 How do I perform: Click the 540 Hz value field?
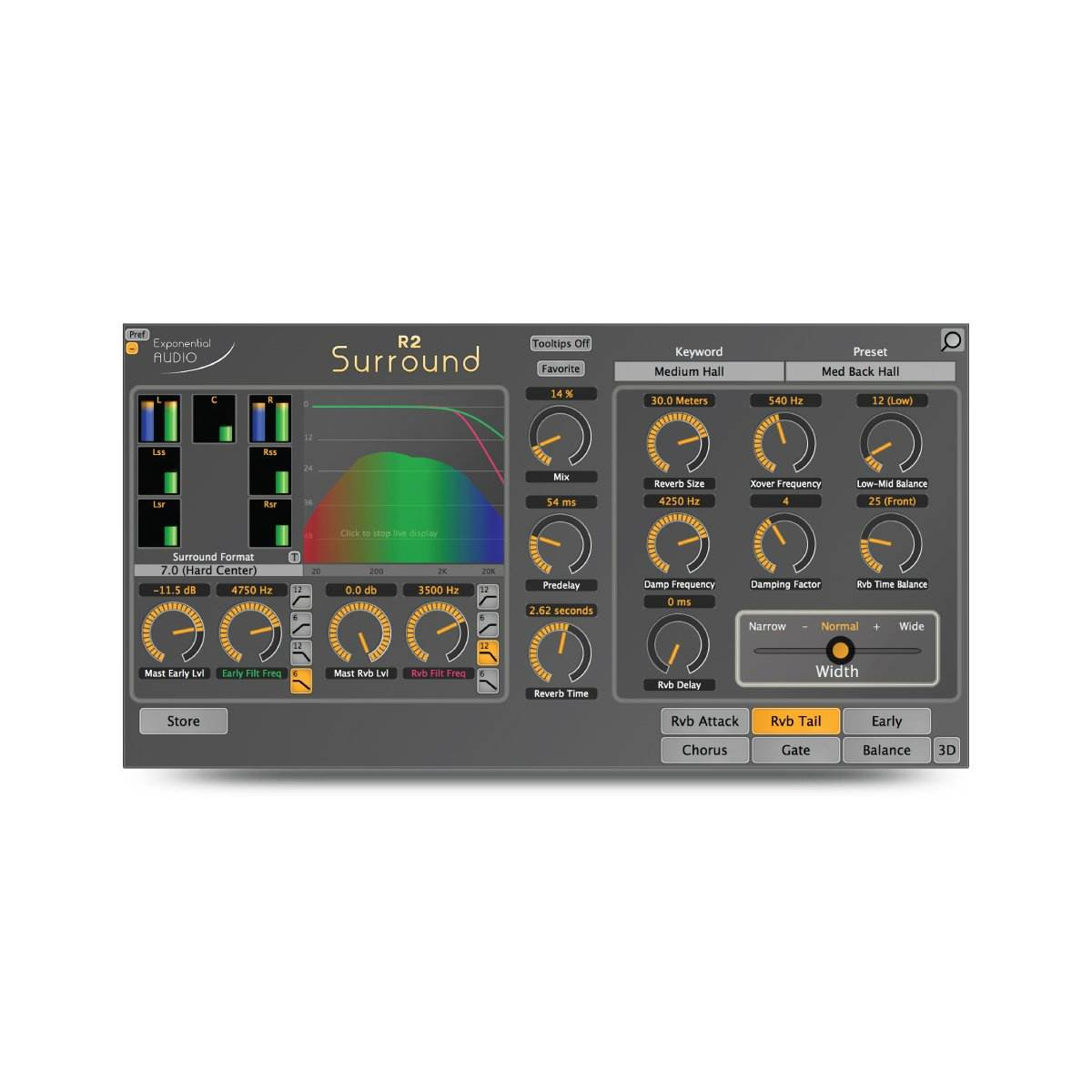pos(785,400)
